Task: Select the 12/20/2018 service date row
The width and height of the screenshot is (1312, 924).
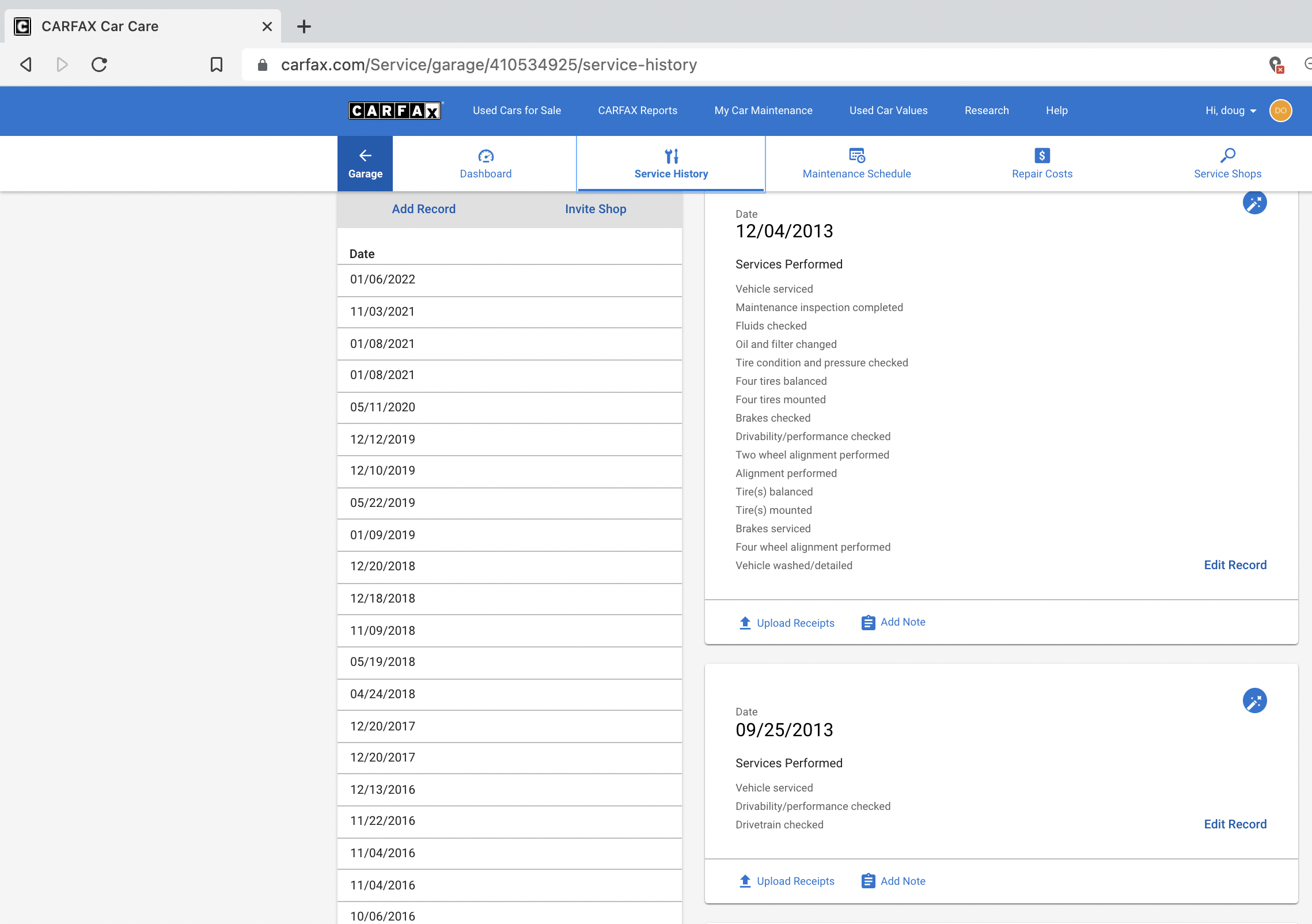Action: (x=510, y=567)
